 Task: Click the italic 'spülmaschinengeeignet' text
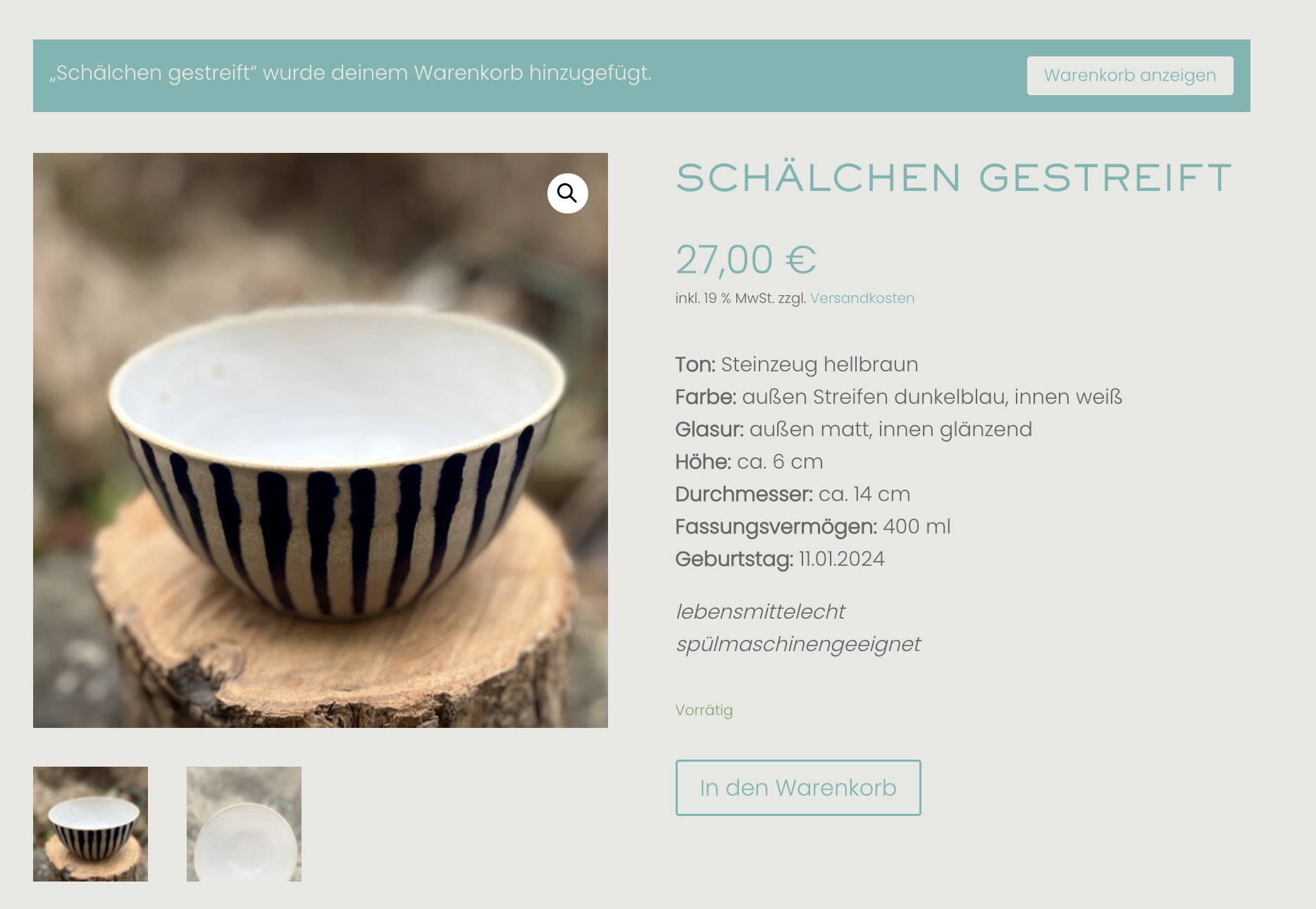[x=797, y=644]
